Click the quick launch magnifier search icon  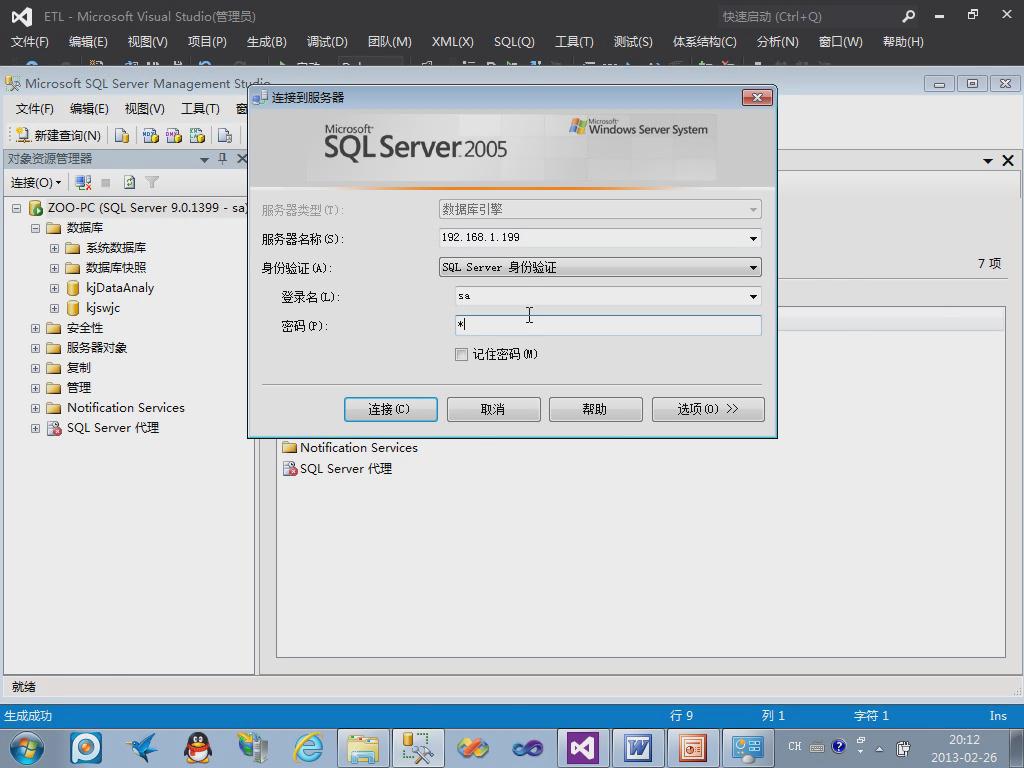coord(908,16)
